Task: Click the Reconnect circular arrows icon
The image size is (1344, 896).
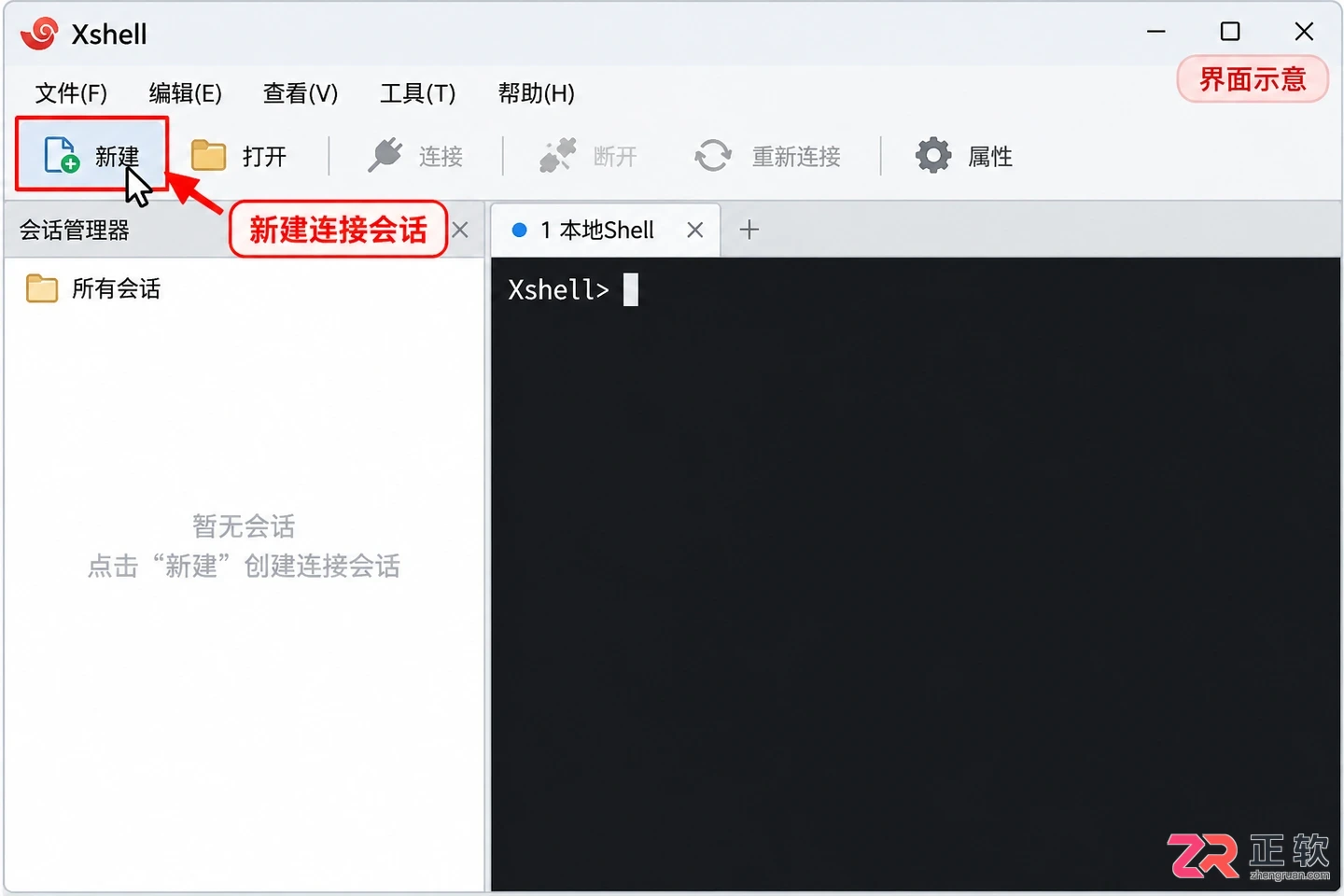Action: point(713,155)
